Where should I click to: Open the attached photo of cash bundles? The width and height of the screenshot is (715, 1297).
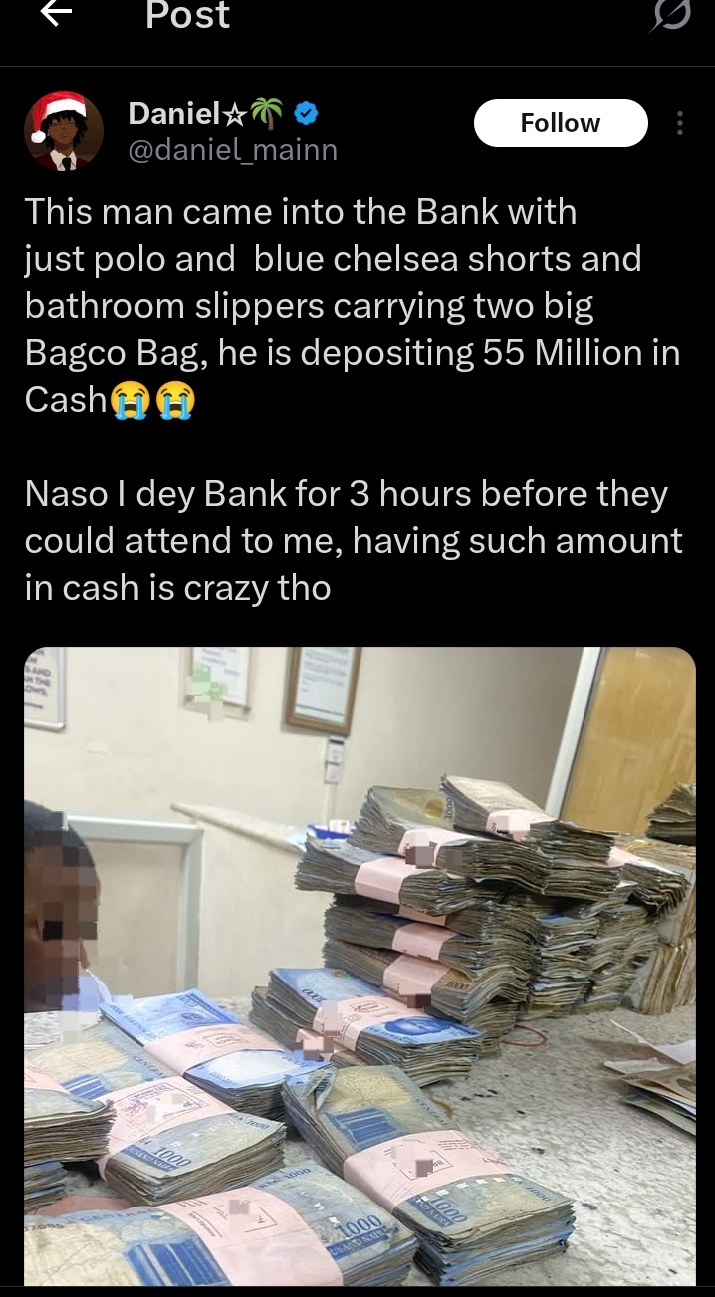click(x=359, y=966)
